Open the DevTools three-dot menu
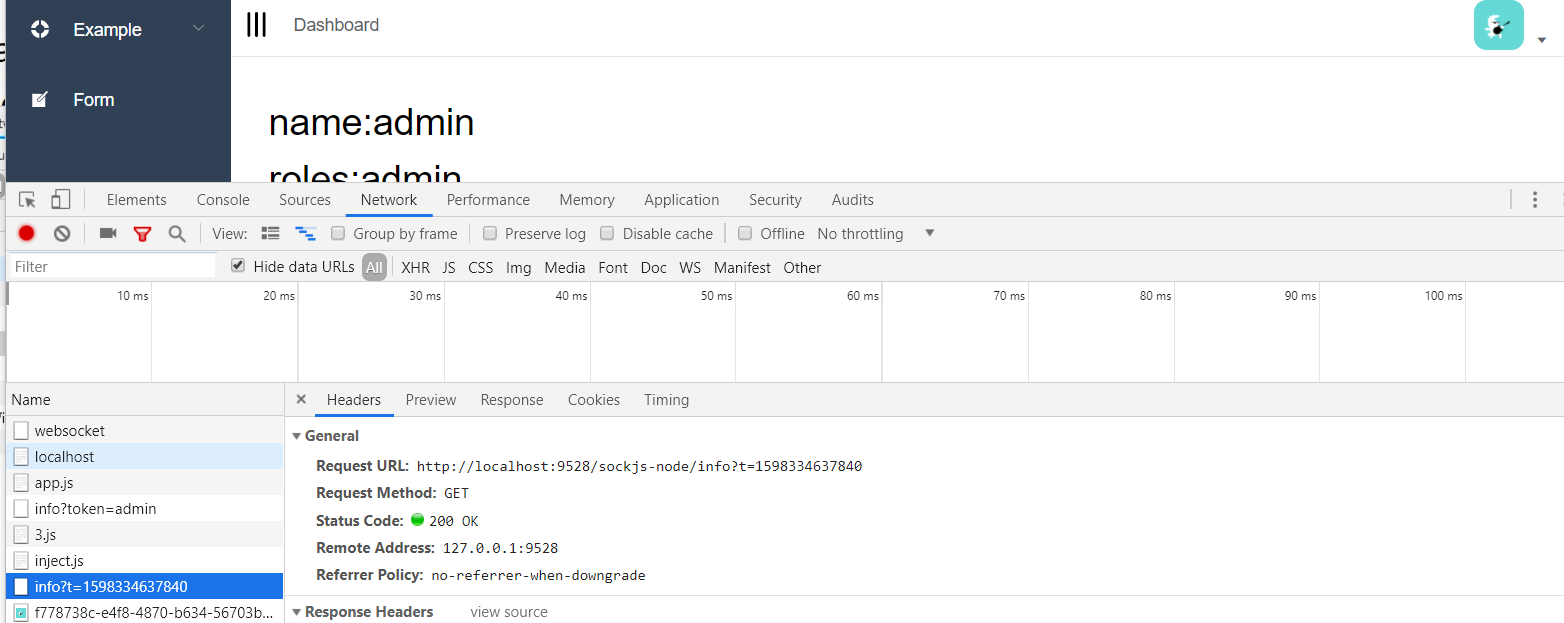 coord(1535,200)
